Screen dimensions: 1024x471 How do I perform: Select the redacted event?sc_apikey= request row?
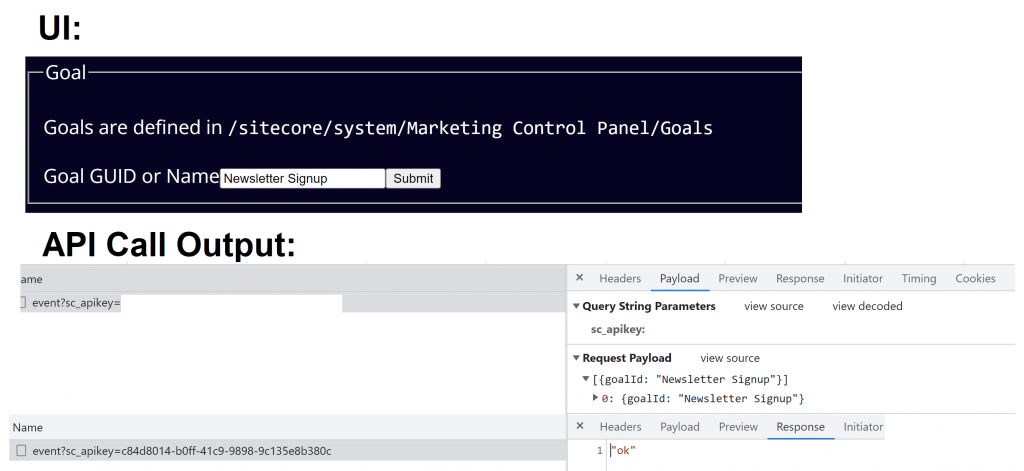click(293, 302)
